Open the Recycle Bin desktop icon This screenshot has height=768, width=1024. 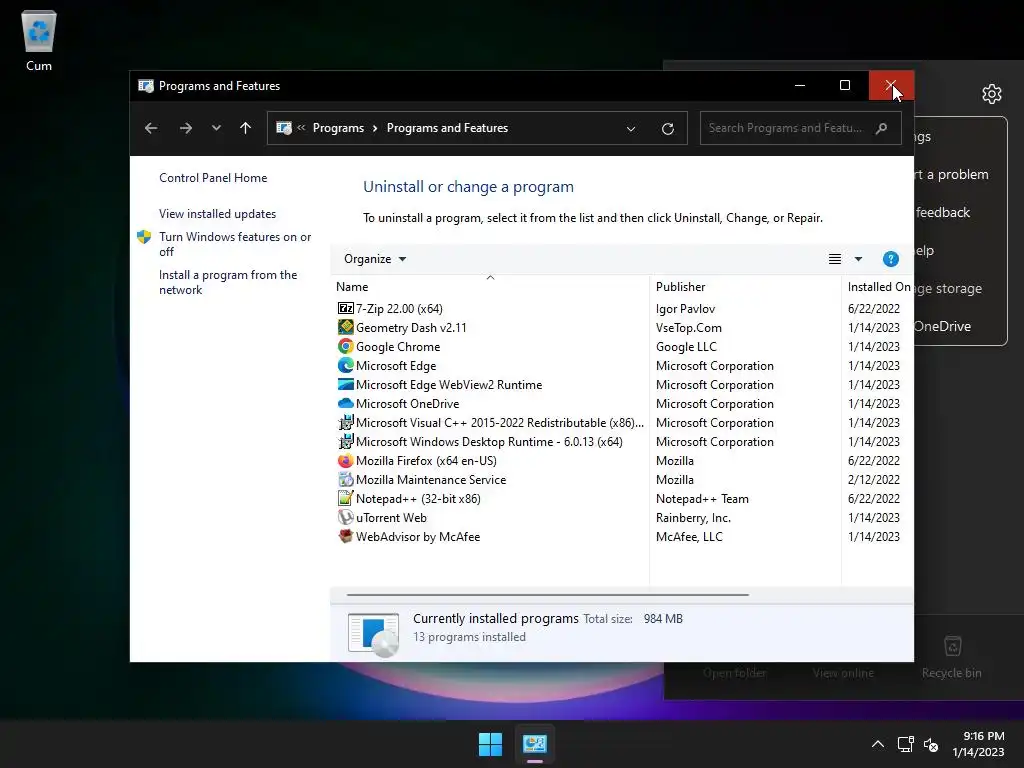point(39,40)
